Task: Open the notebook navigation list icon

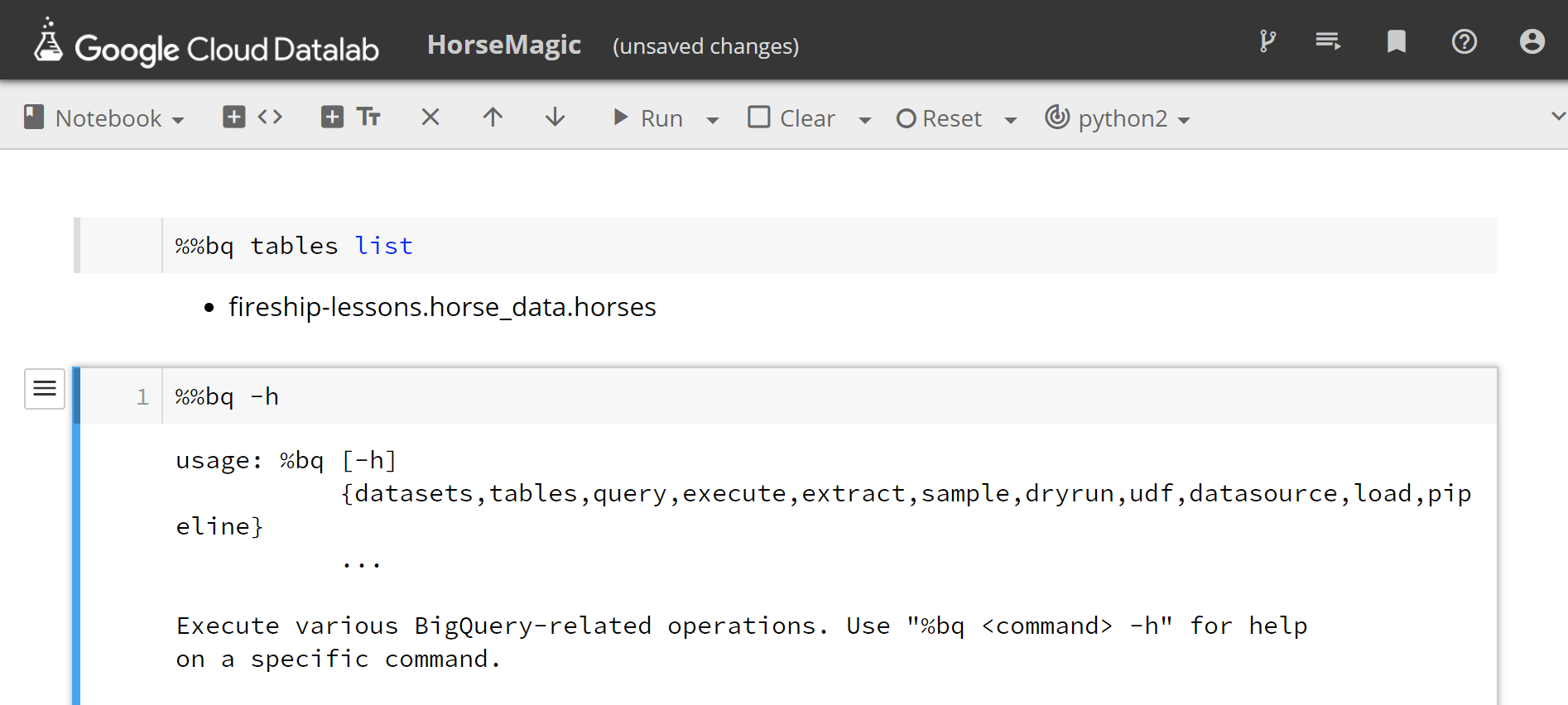Action: [1328, 41]
